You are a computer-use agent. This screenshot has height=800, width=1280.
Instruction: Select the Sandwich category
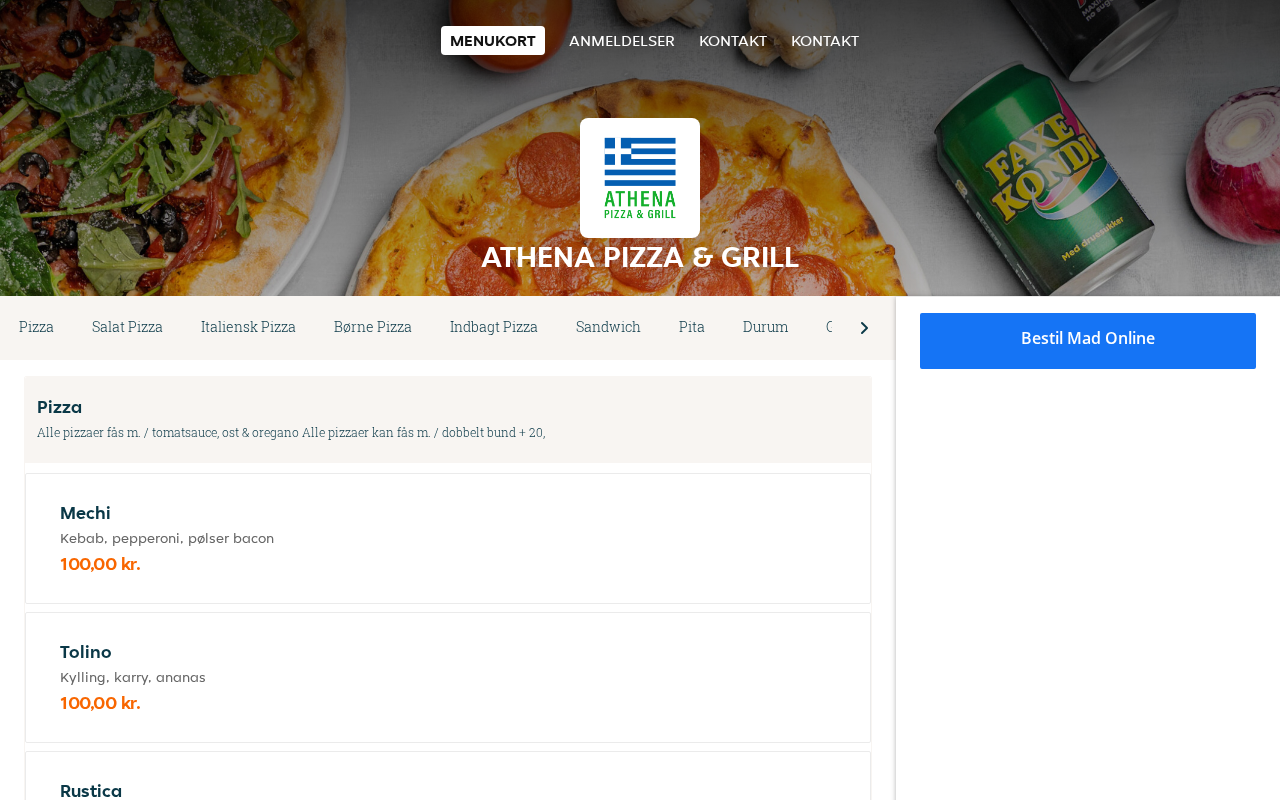pos(608,327)
